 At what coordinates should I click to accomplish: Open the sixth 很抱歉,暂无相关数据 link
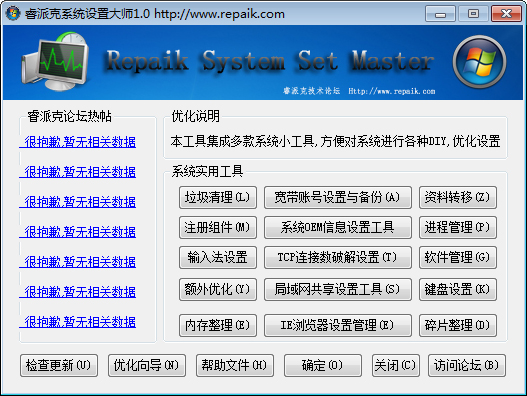(78, 291)
